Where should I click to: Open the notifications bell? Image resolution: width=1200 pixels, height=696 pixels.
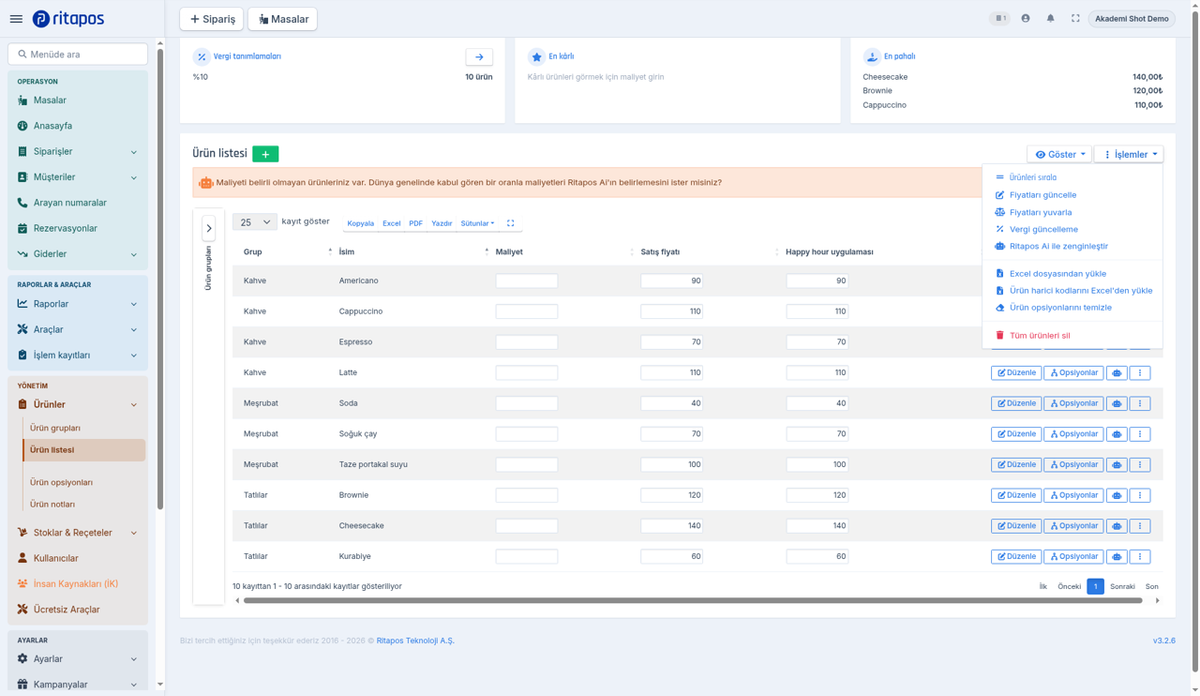click(x=1050, y=18)
